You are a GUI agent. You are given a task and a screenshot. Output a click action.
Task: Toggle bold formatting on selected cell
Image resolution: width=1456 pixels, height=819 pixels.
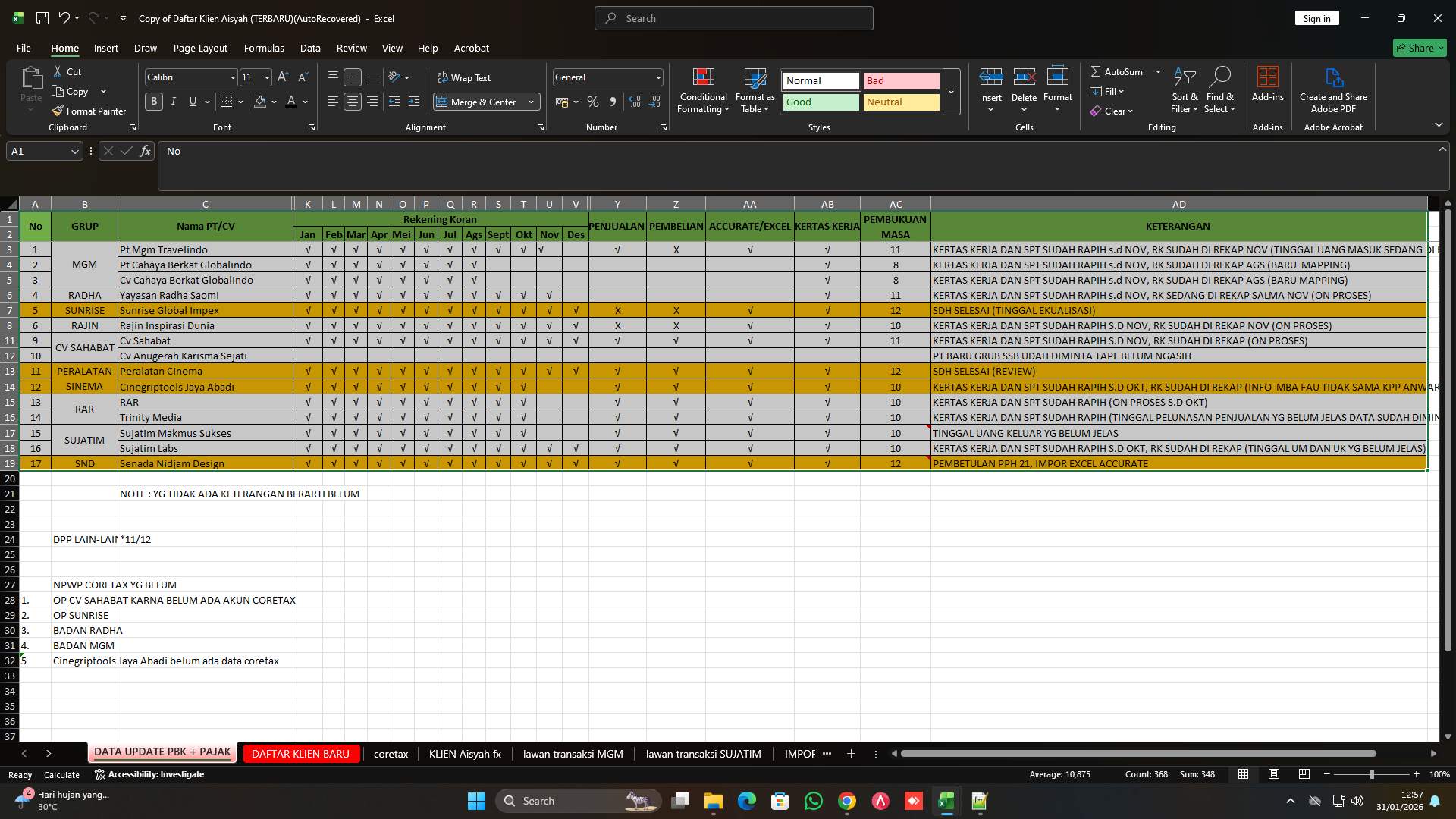(154, 101)
